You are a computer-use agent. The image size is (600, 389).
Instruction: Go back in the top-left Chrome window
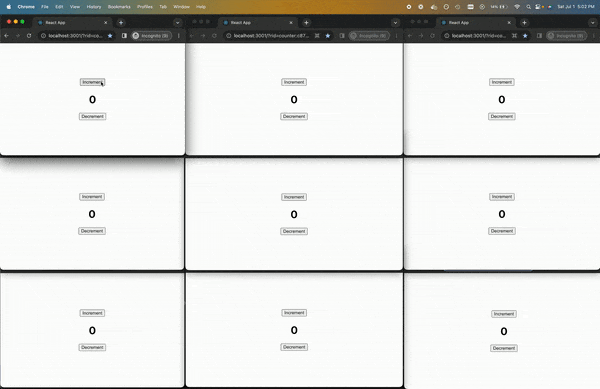7,36
